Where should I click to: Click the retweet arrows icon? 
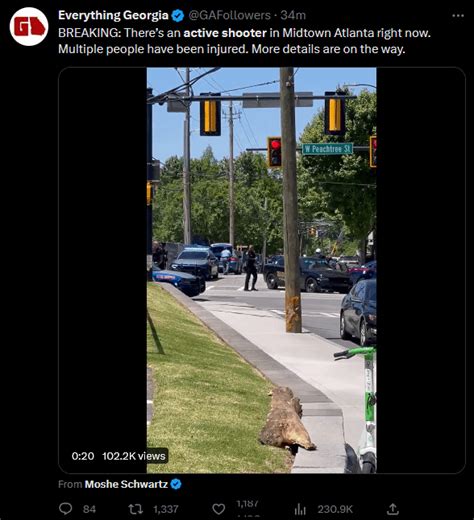point(136,509)
